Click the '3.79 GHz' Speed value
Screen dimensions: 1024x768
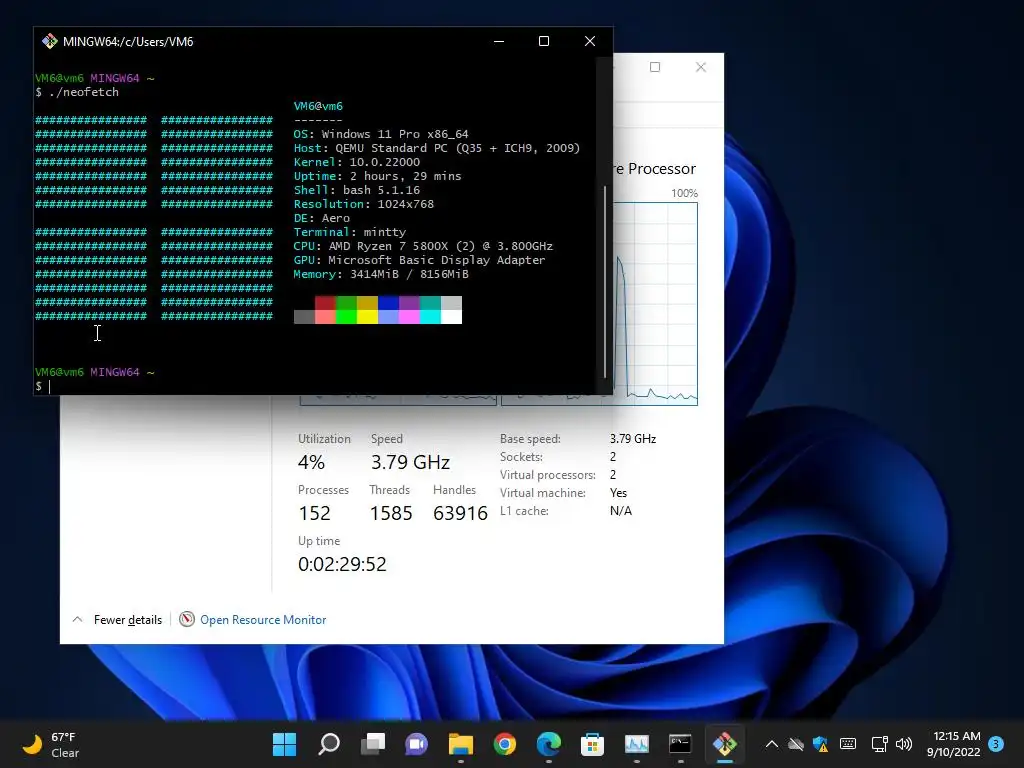[410, 462]
